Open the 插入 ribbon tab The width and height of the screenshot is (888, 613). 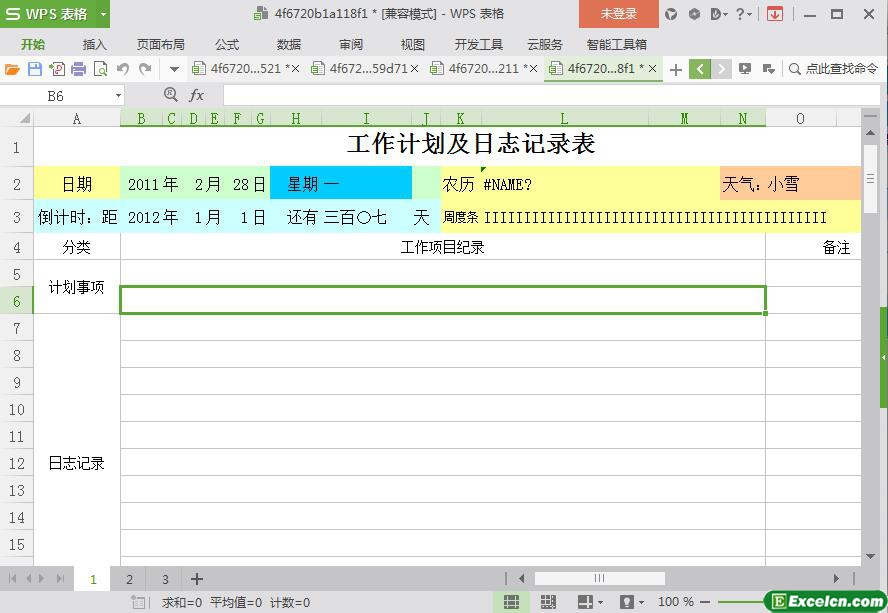tap(94, 44)
